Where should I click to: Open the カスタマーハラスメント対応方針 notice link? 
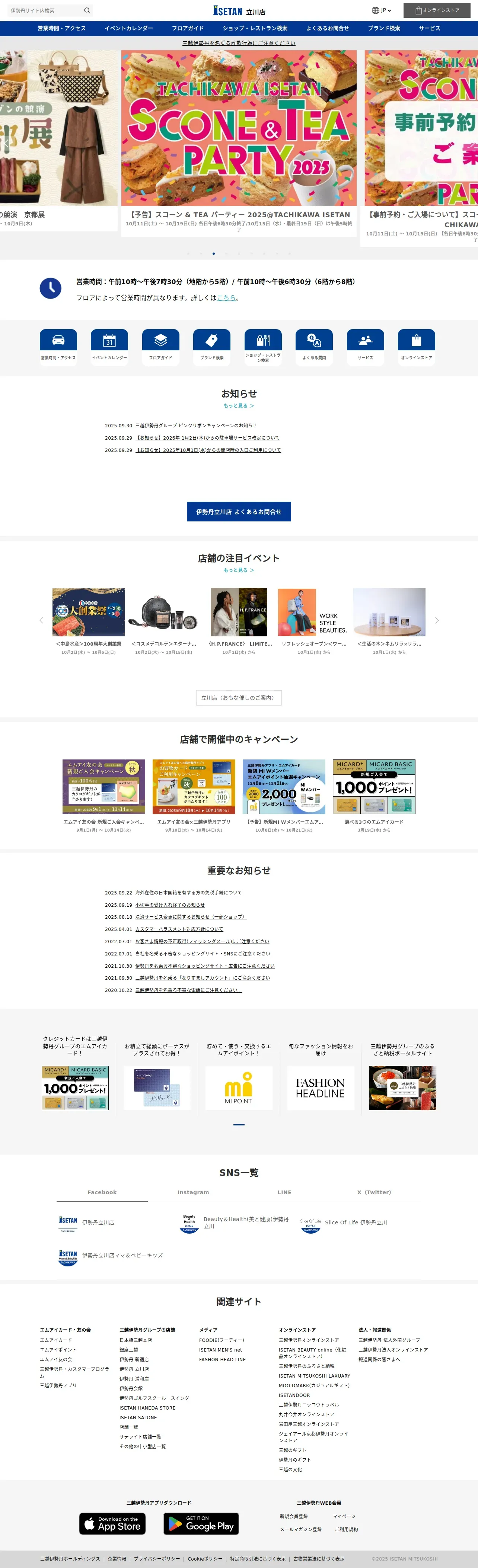click(x=179, y=929)
